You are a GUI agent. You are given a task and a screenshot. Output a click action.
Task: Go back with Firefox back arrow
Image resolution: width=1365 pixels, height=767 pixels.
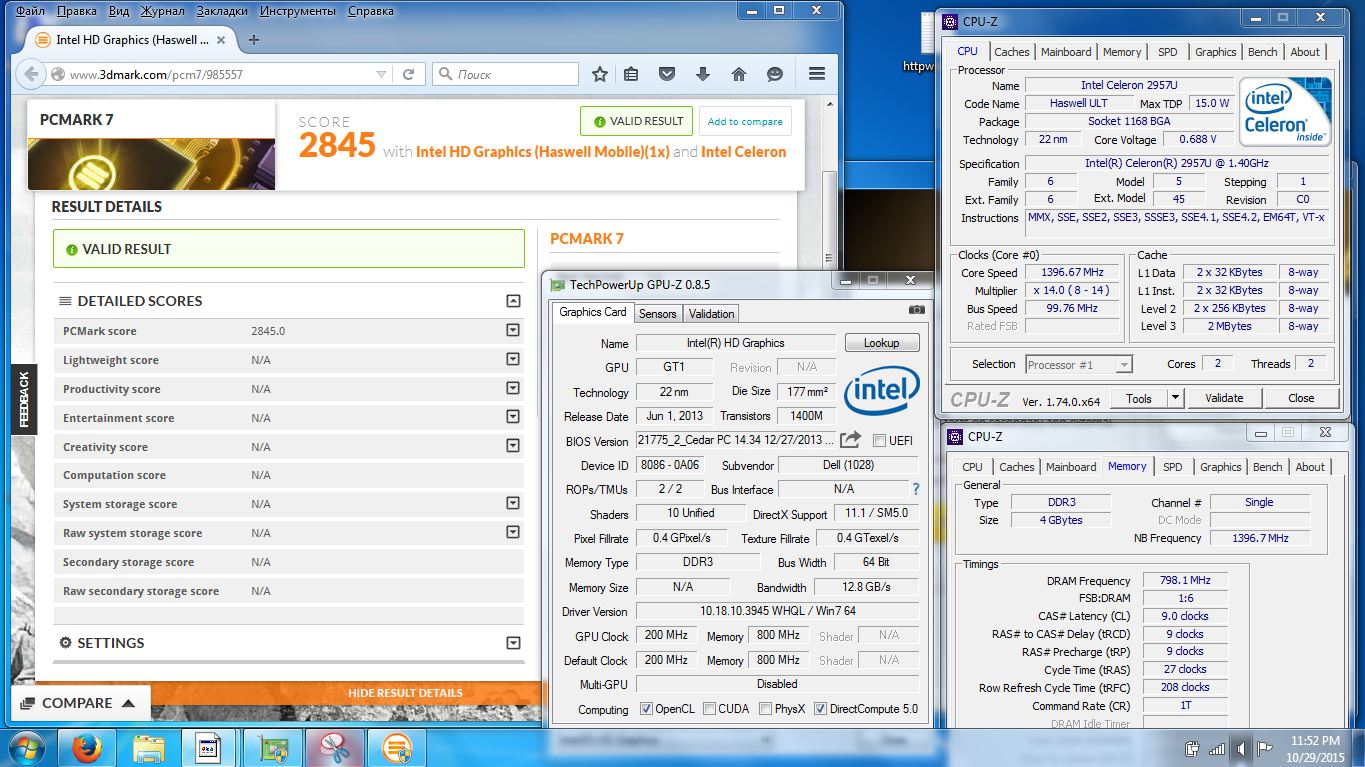[31, 74]
